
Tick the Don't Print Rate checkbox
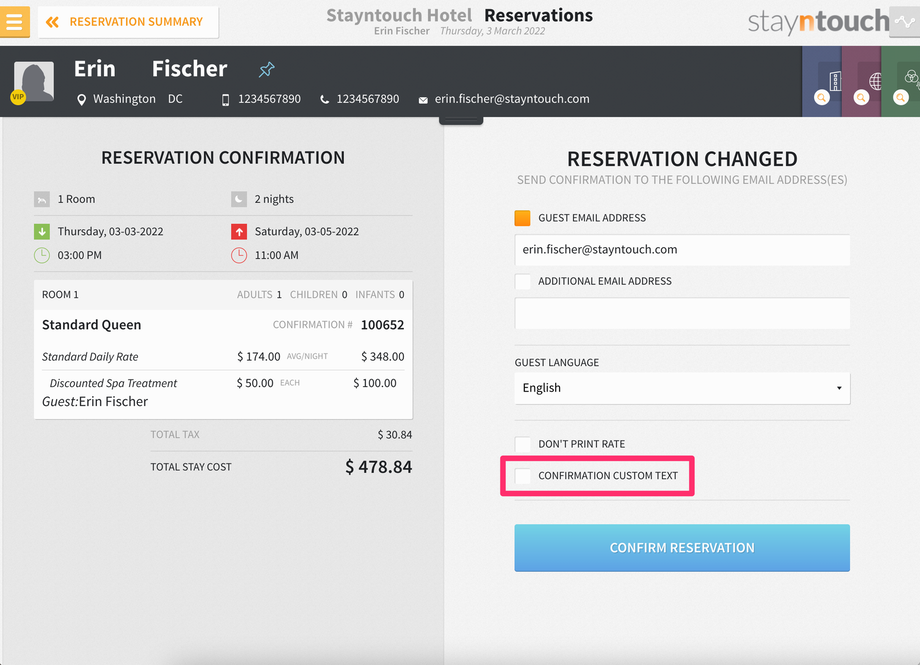click(x=522, y=444)
